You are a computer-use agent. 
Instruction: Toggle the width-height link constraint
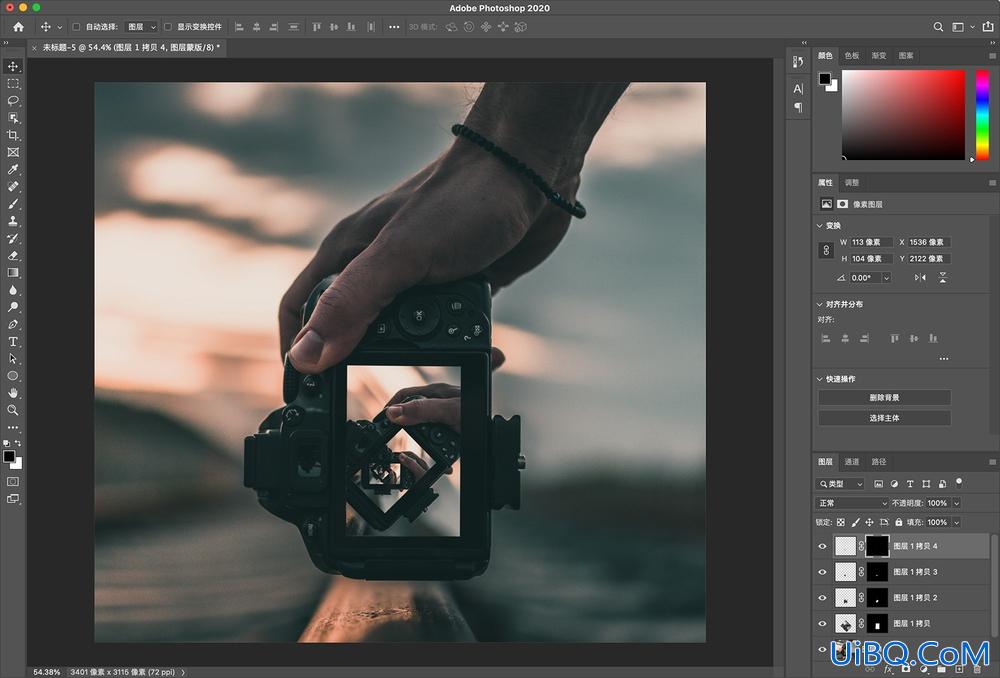tap(826, 250)
